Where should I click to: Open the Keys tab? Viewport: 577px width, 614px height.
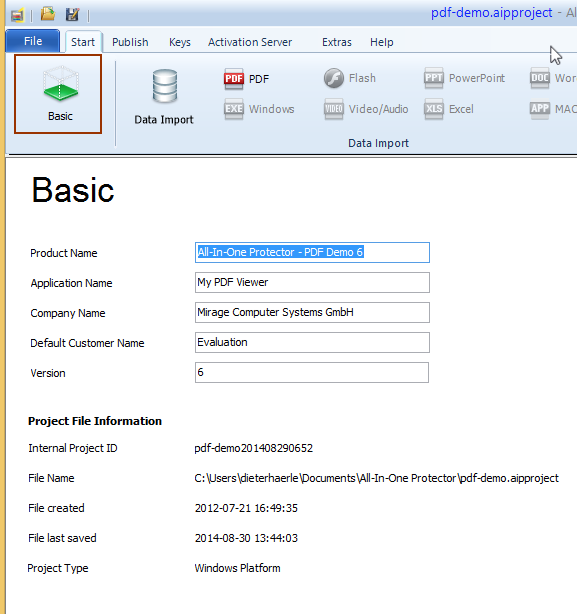(180, 42)
